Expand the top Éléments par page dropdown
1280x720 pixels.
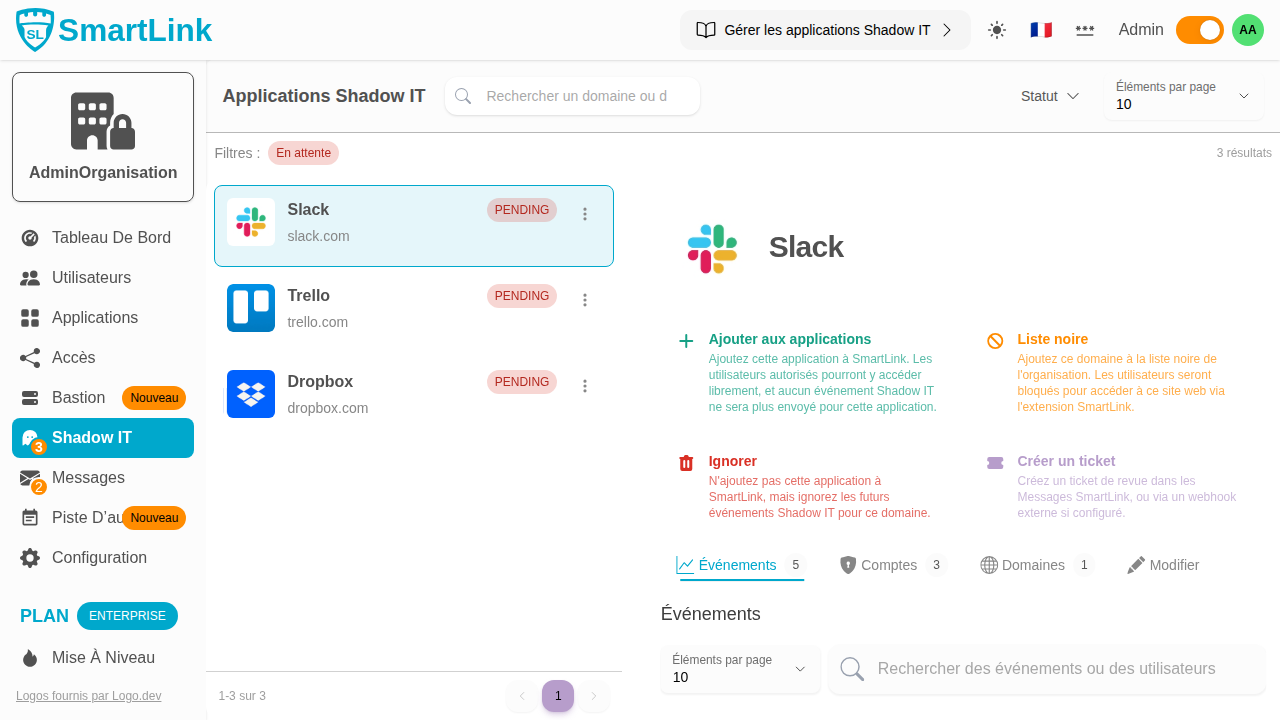[1183, 96]
